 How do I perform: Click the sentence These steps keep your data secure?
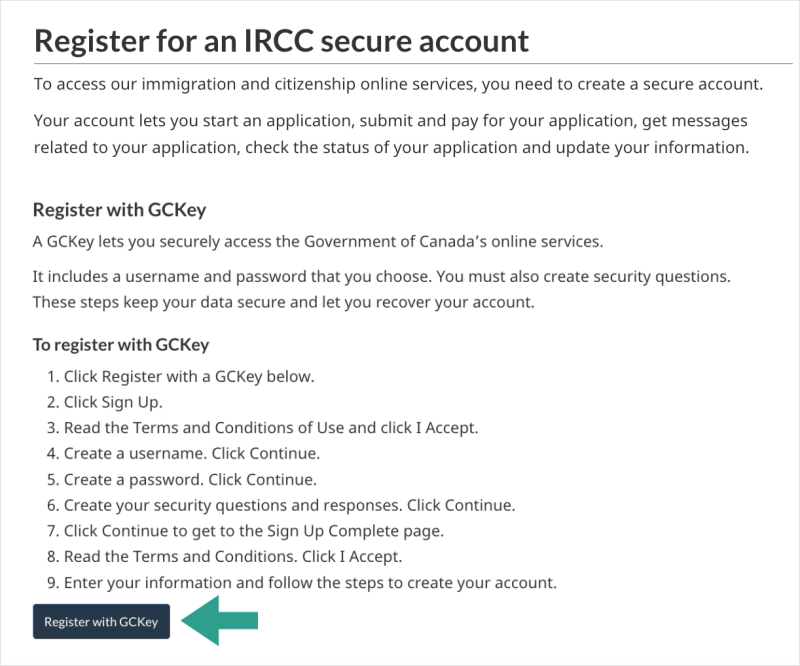(x=284, y=302)
